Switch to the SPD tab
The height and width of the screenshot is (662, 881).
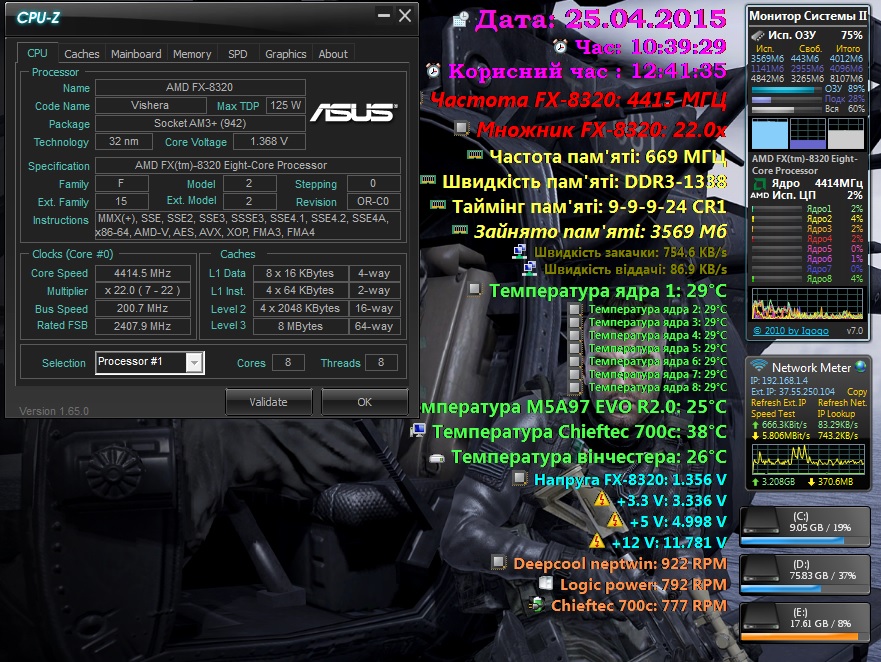tap(238, 54)
